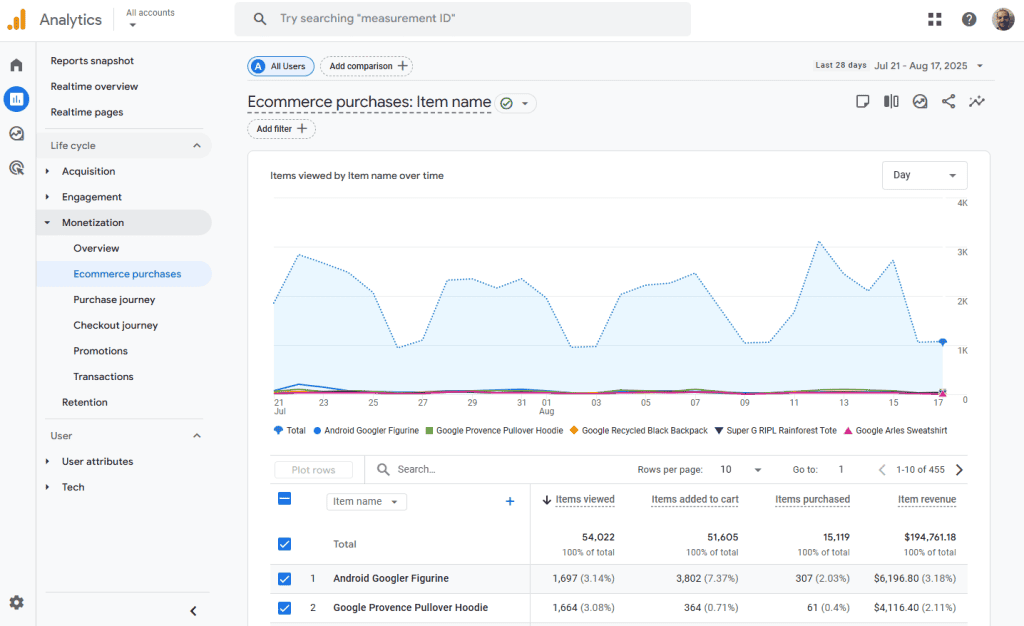Open the Explore icon in left rail
The height and width of the screenshot is (626, 1024).
(x=16, y=134)
